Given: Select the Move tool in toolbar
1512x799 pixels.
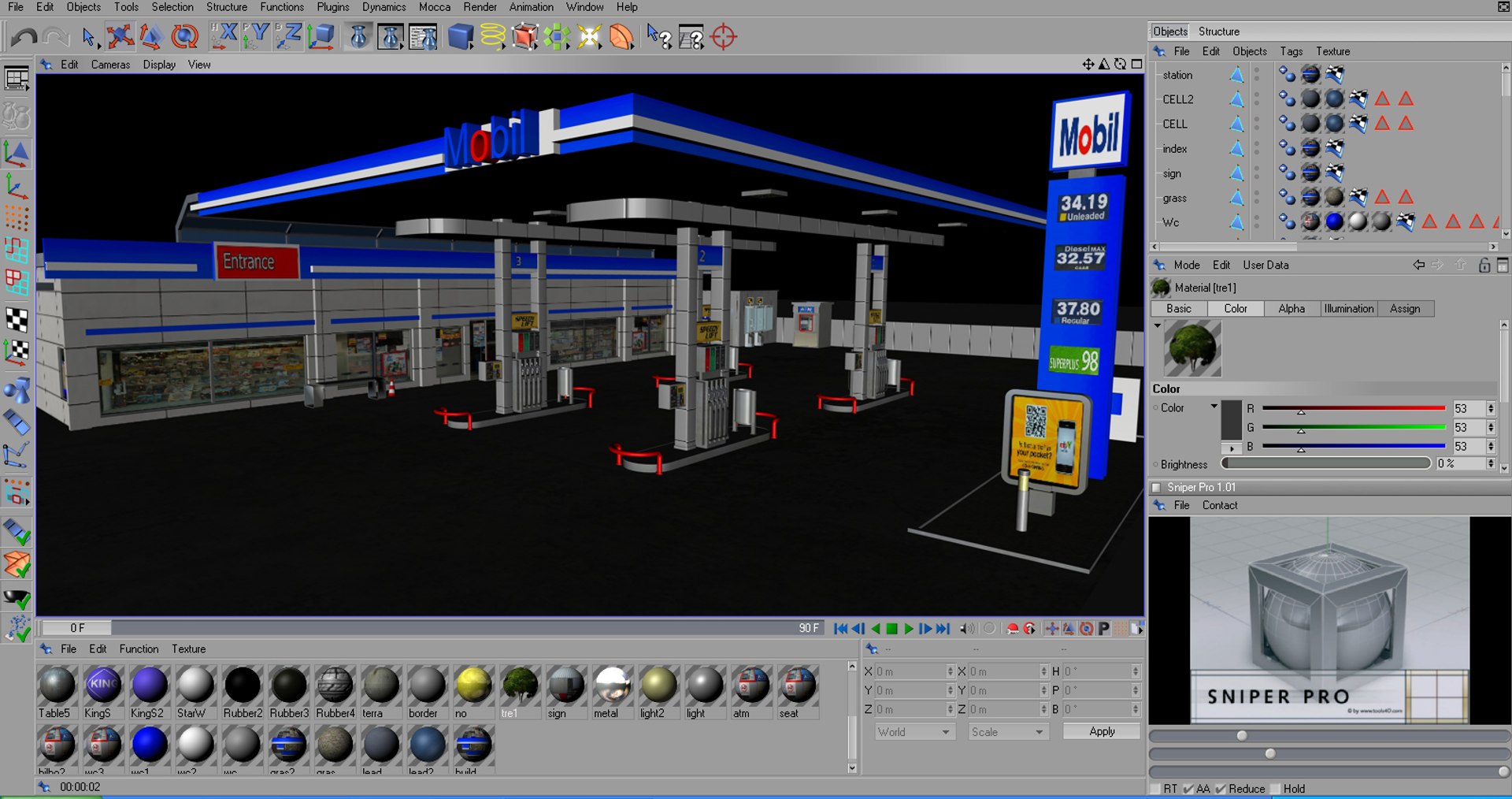Looking at the screenshot, I should click(x=120, y=36).
